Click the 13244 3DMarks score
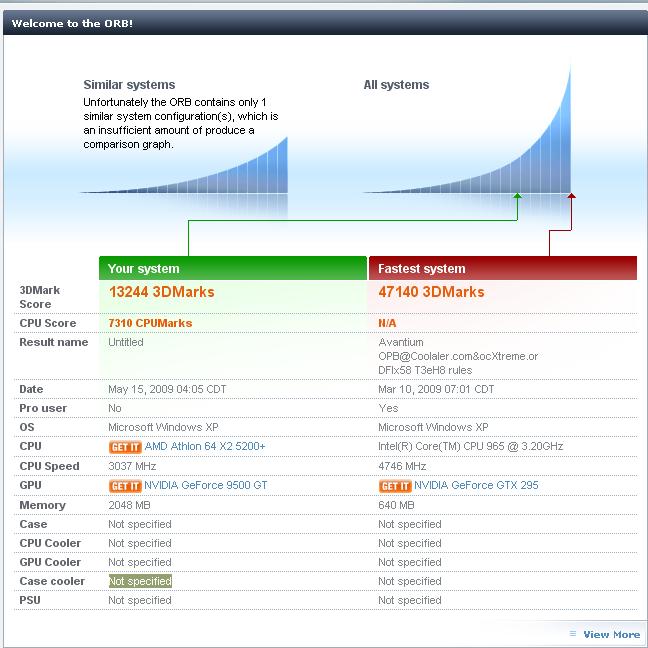Screen dimensions: 648x648 click(162, 292)
